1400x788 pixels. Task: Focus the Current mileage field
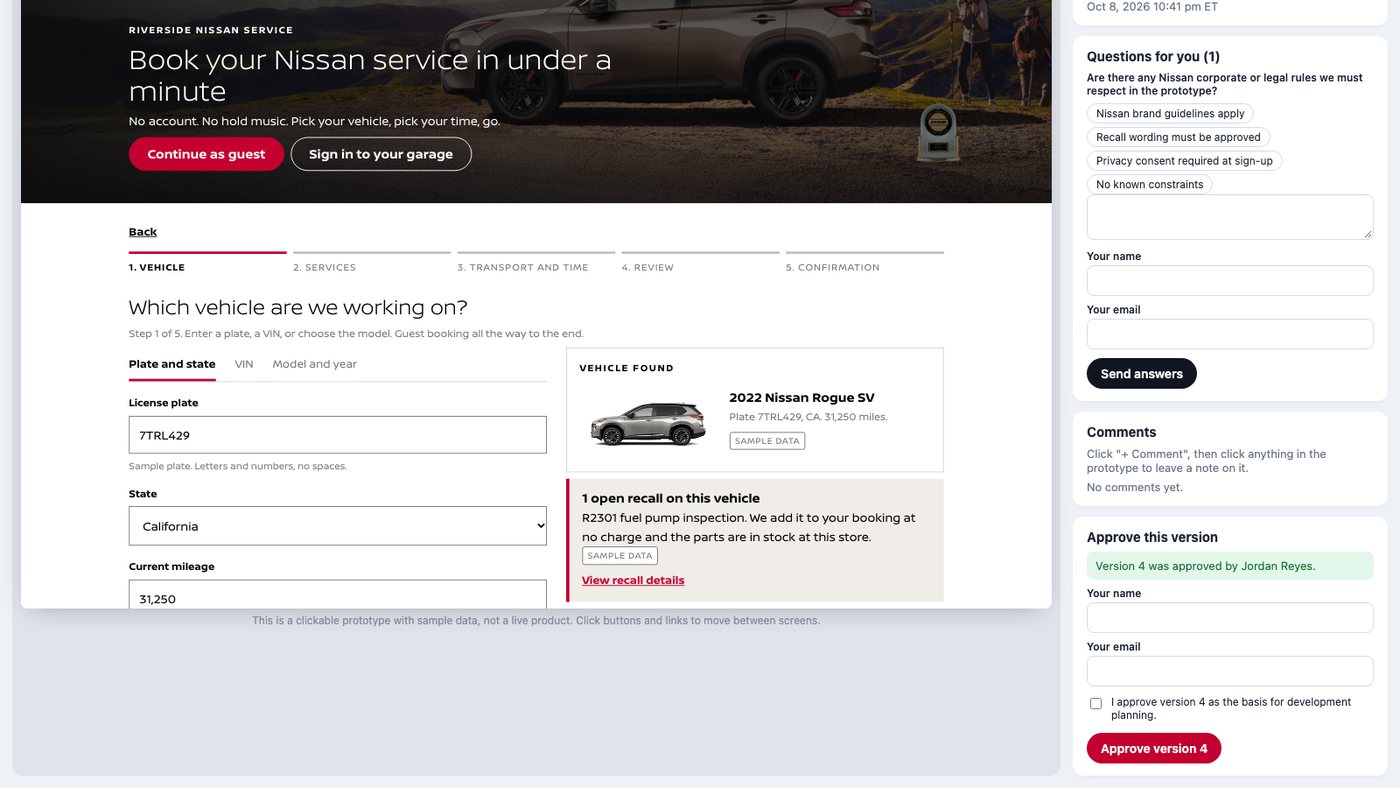[338, 594]
